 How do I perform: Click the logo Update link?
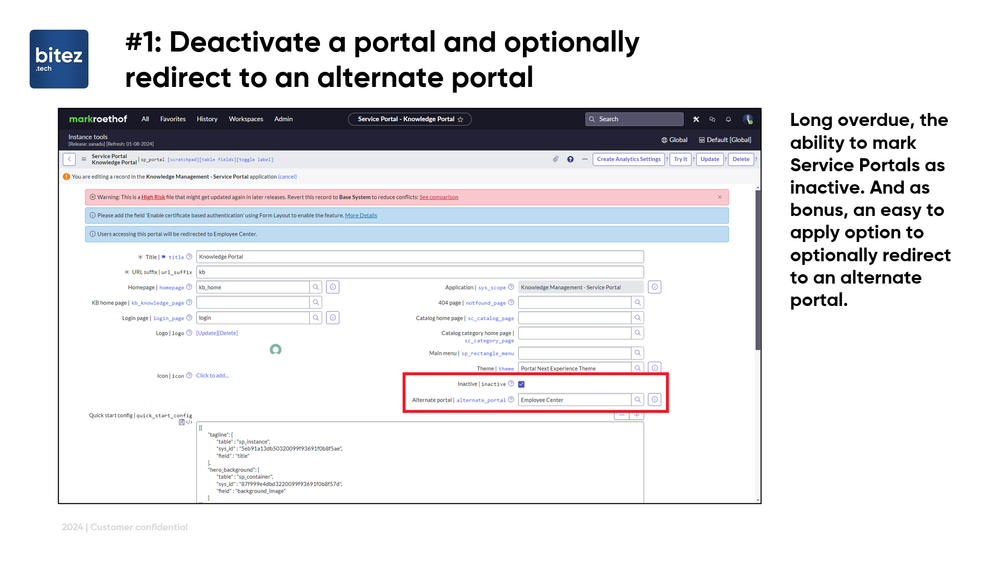[x=206, y=333]
